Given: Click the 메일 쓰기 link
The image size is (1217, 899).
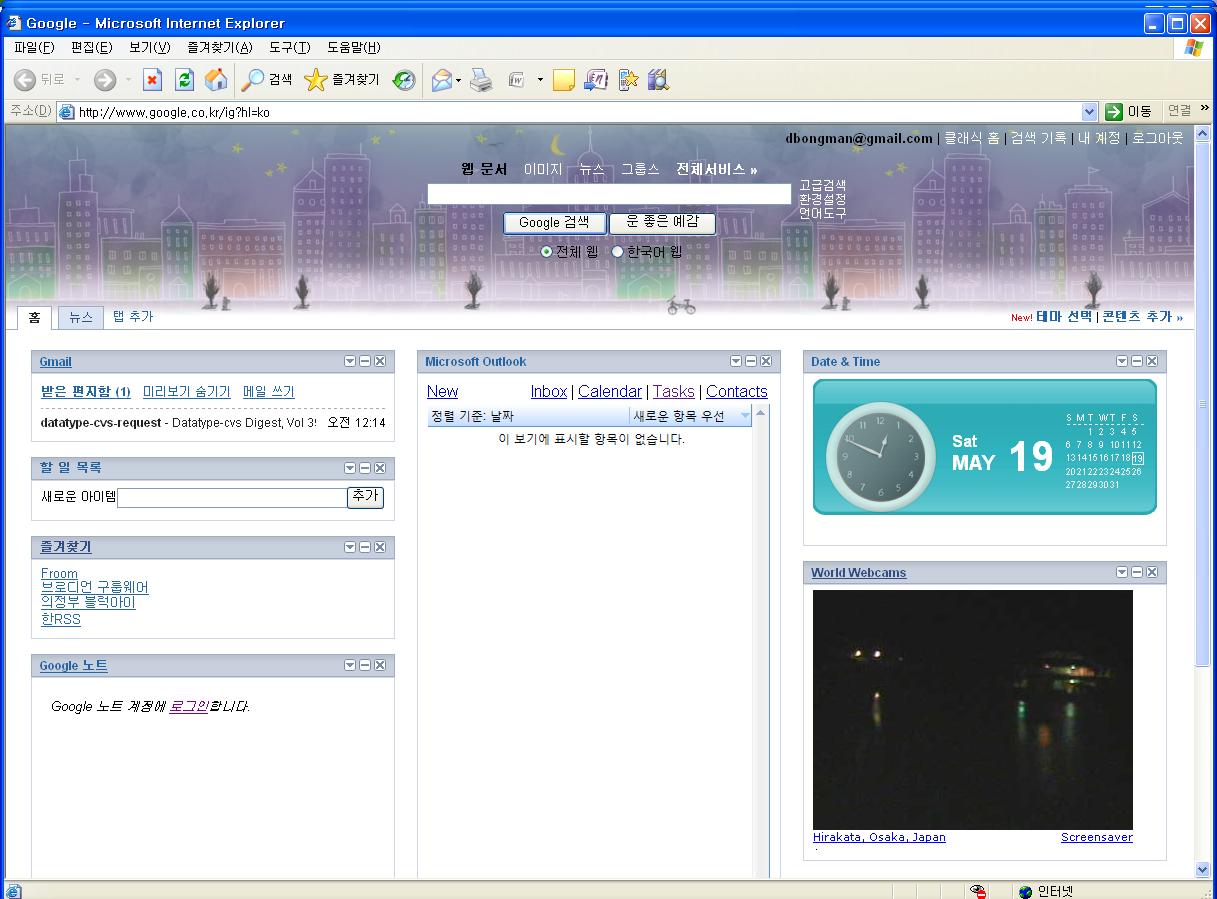Looking at the screenshot, I should click(269, 392).
